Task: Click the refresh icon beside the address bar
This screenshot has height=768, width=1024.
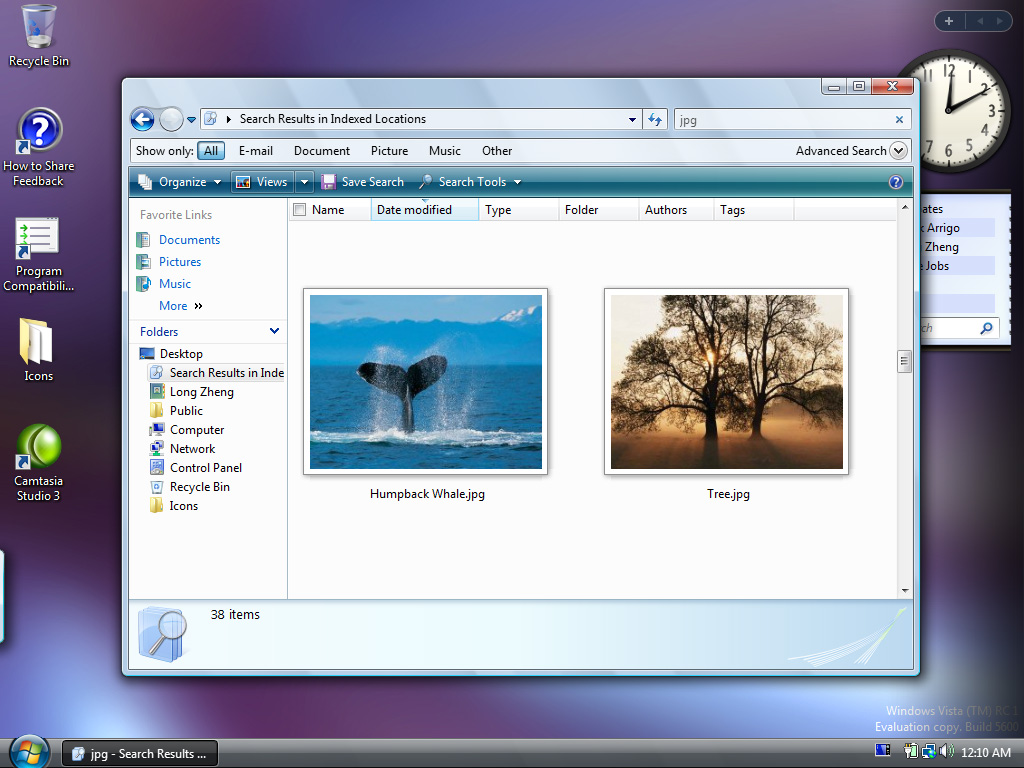Action: [x=655, y=119]
